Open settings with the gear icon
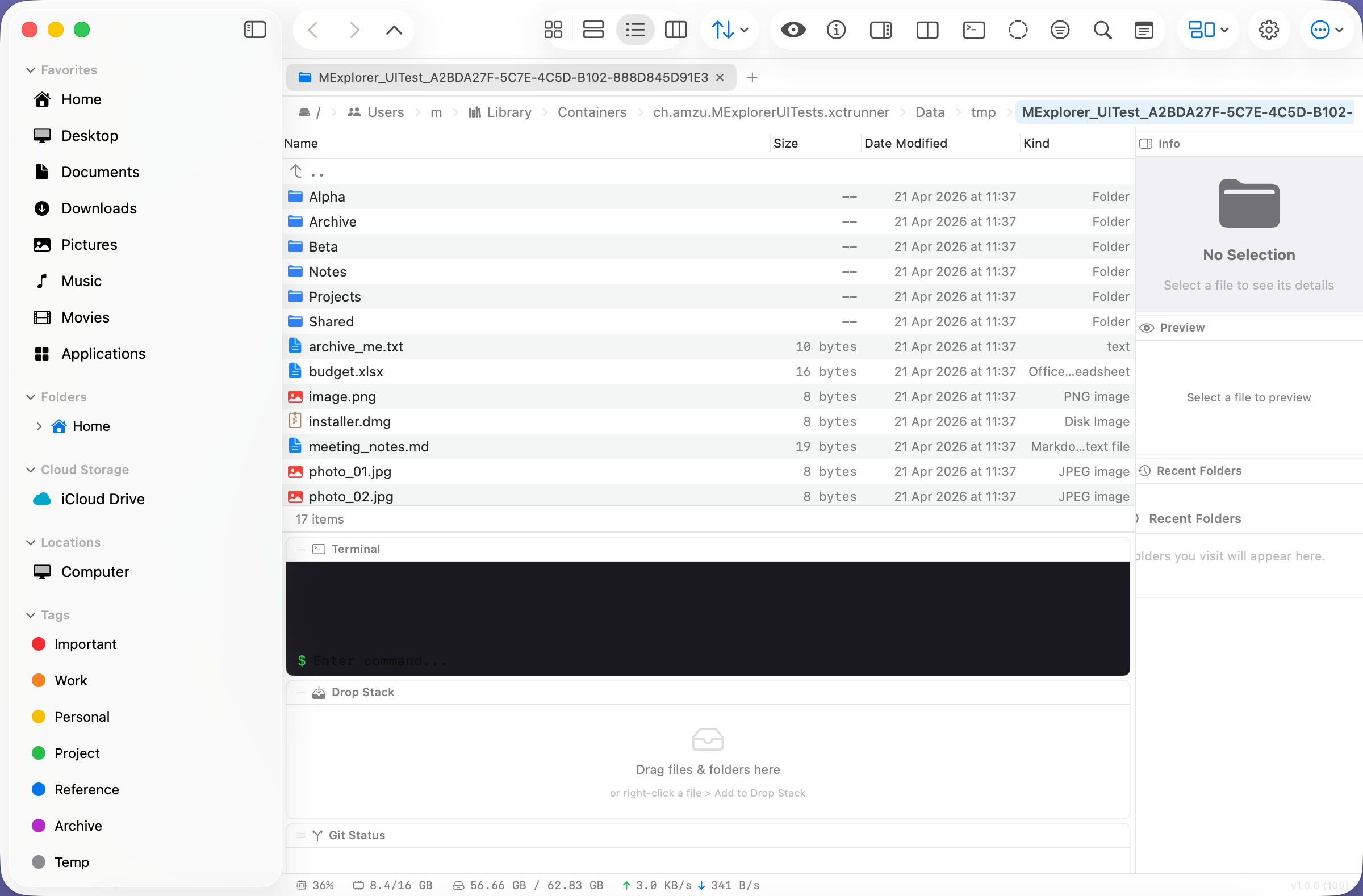The height and width of the screenshot is (896, 1363). [x=1269, y=30]
